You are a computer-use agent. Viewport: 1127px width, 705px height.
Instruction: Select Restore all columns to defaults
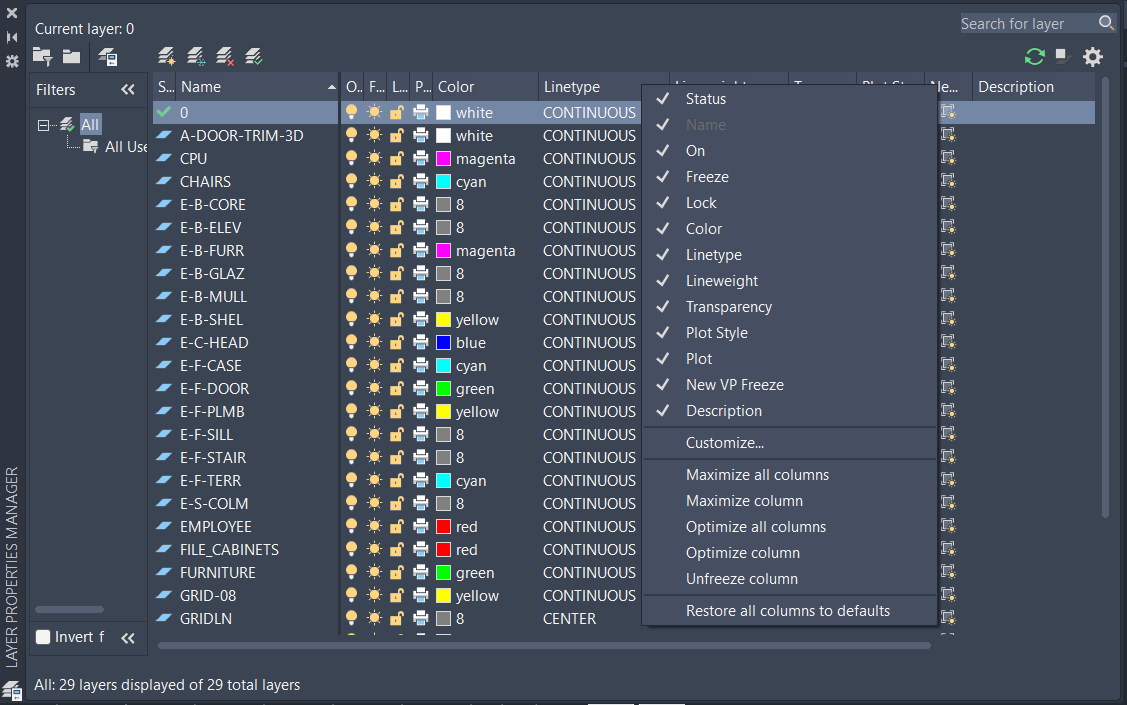[788, 610]
